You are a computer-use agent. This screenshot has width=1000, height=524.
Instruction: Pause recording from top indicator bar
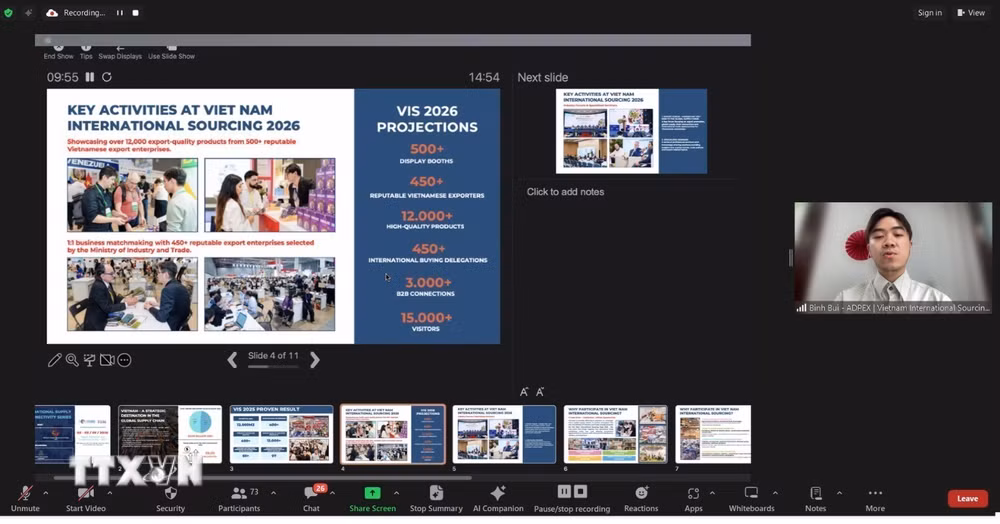tap(119, 13)
